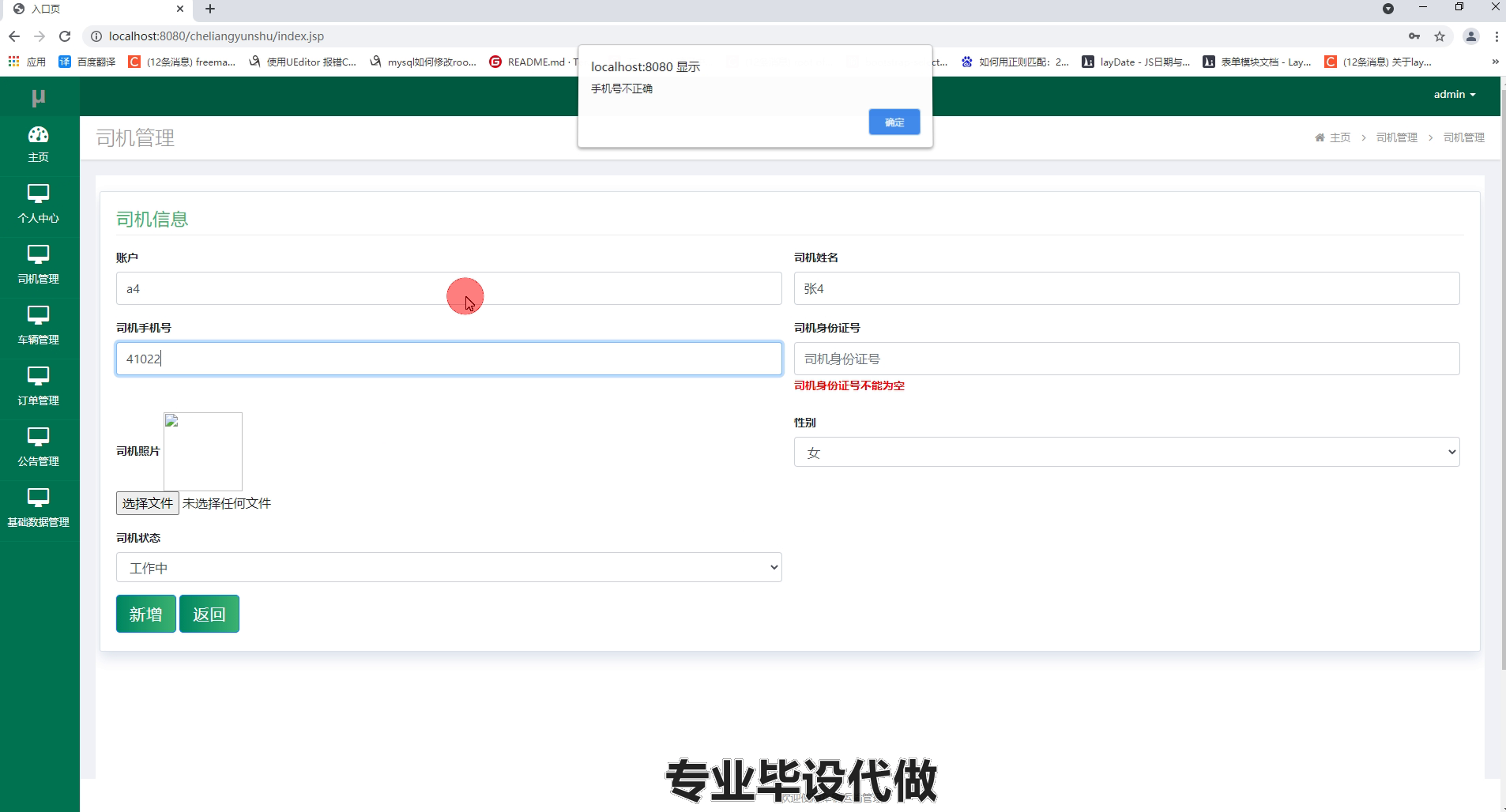
Task: Click the site info icon in address bar
Action: pyautogui.click(x=96, y=36)
